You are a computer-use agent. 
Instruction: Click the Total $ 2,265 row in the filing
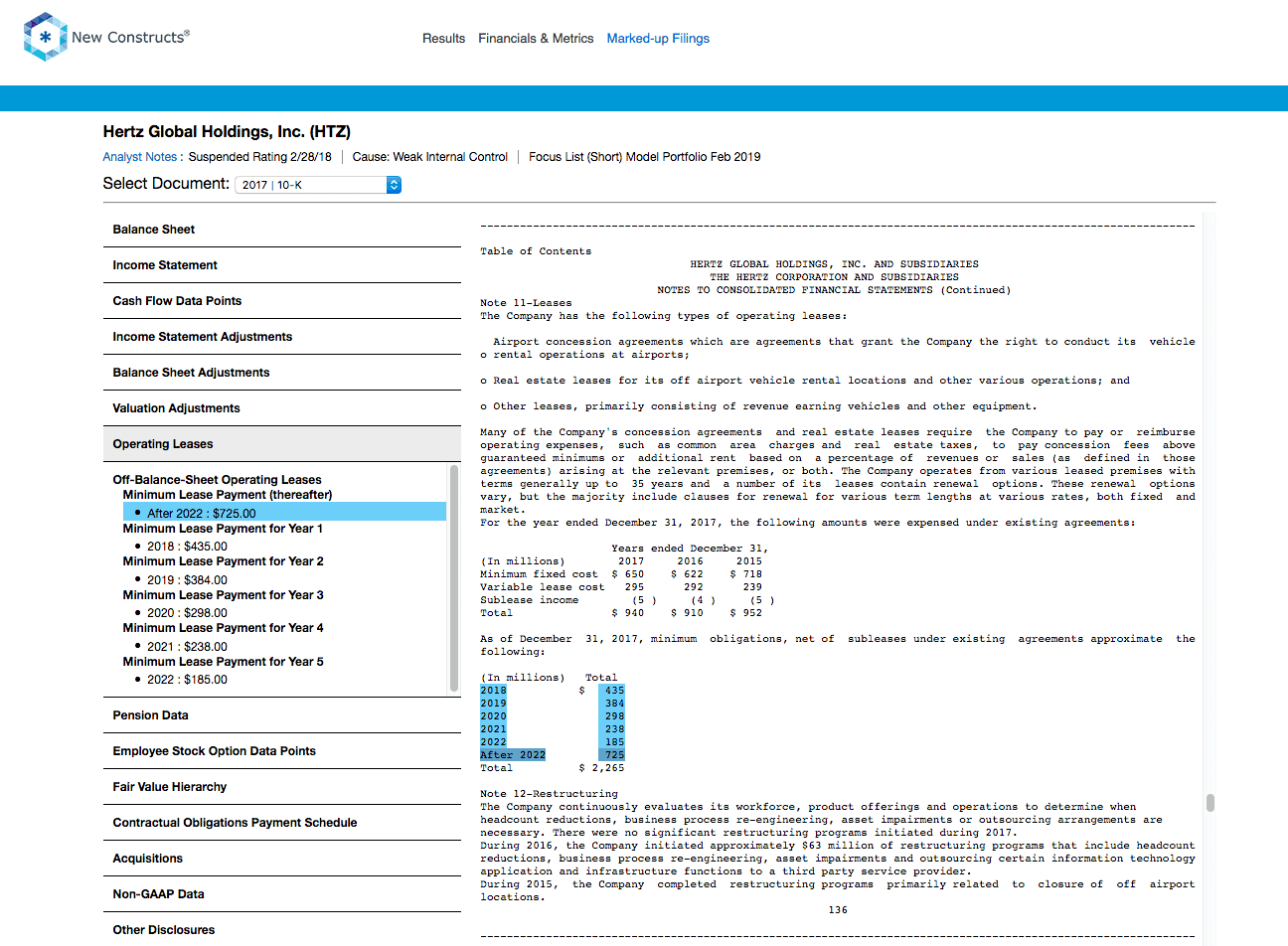coord(553,768)
